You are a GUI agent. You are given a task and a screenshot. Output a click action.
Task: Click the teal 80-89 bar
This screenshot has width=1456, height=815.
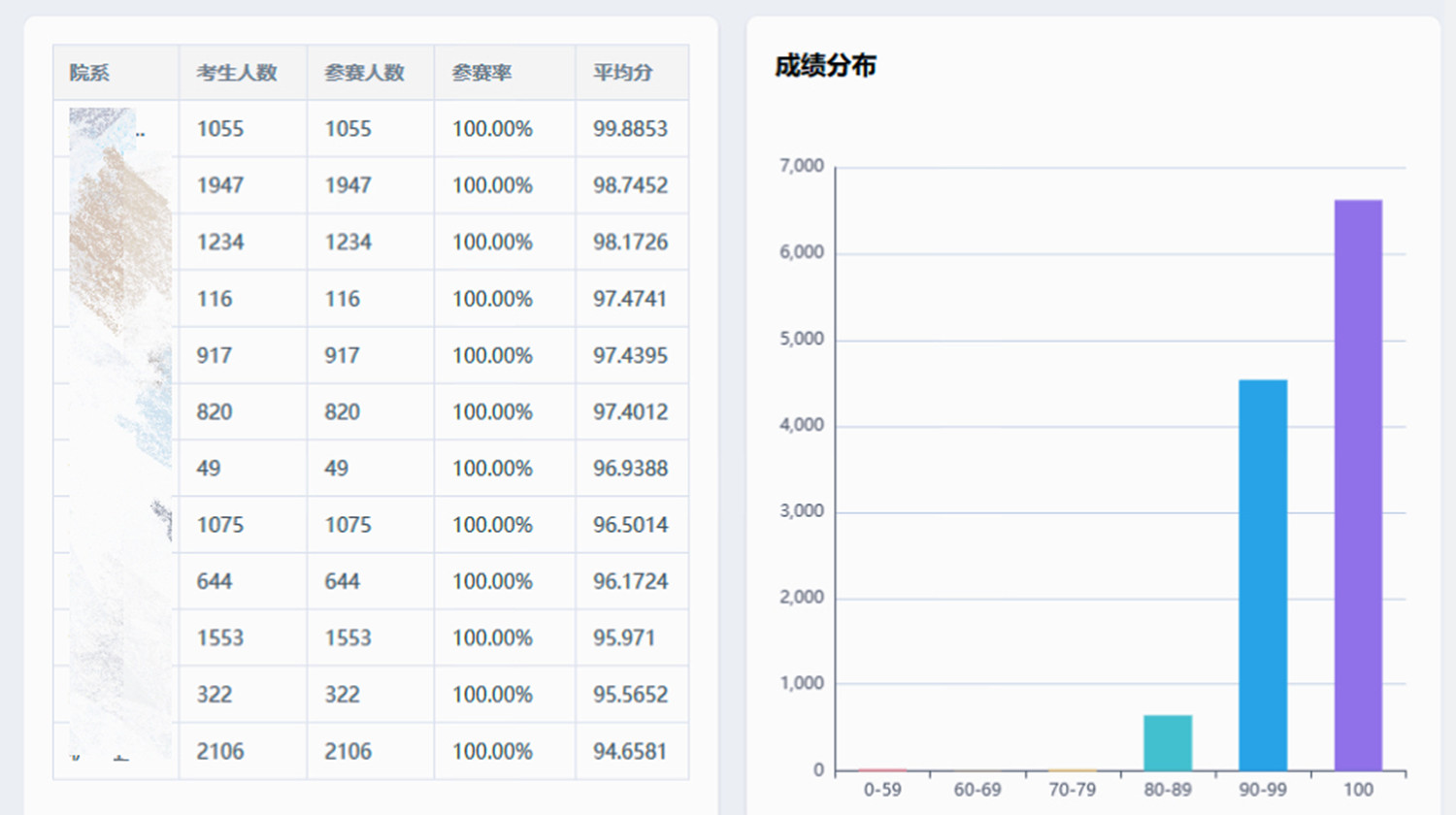click(1168, 743)
